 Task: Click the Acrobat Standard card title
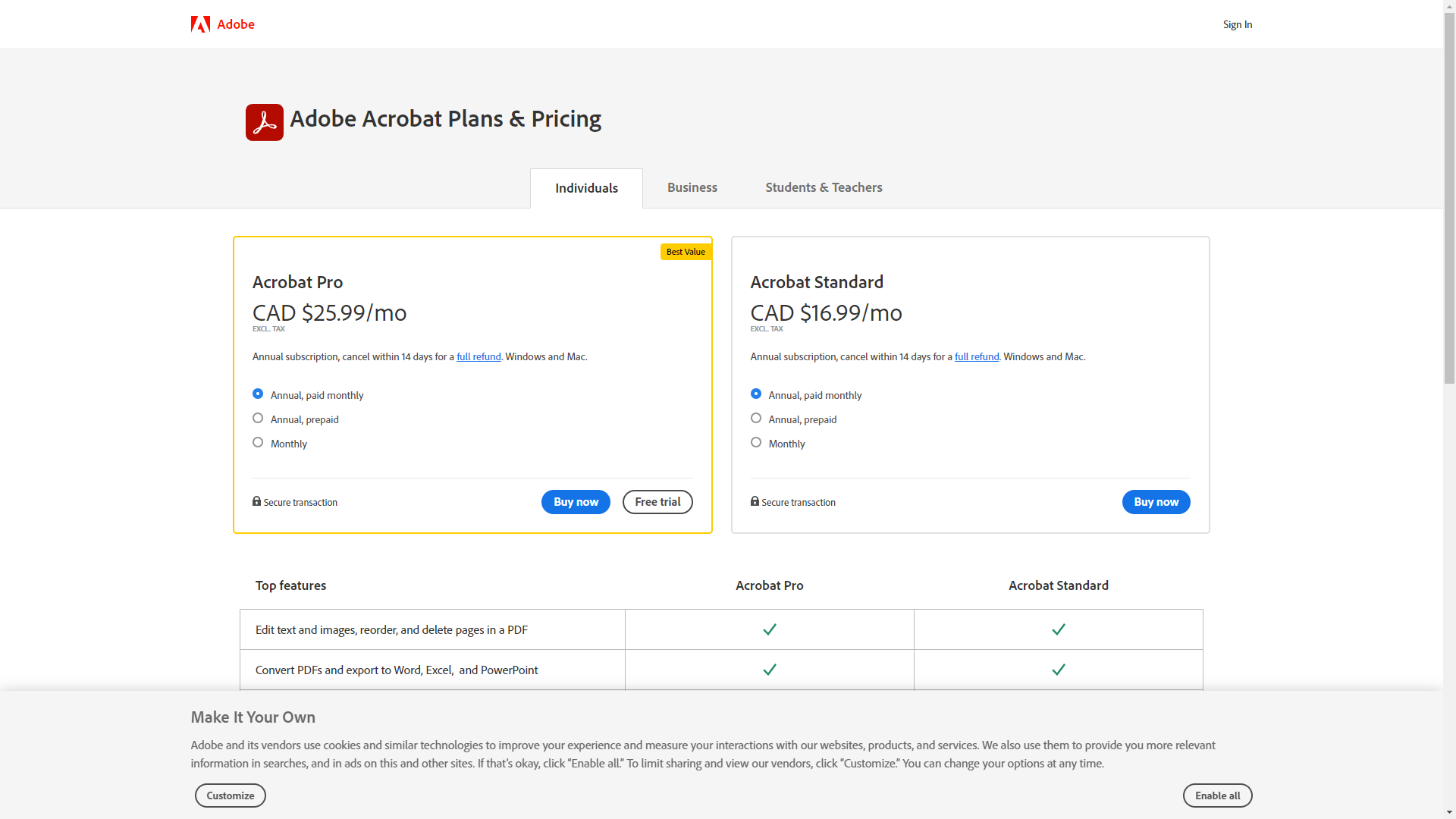(x=817, y=282)
